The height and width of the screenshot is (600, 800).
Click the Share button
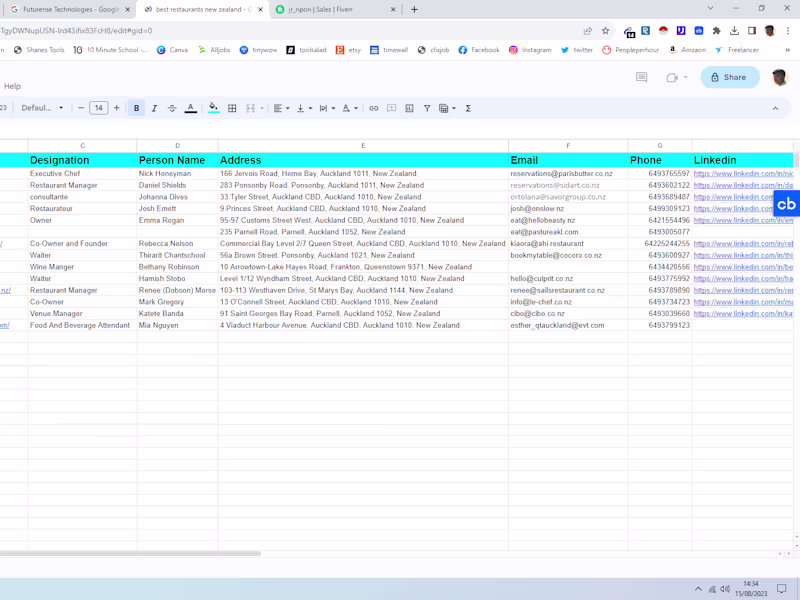(x=730, y=77)
